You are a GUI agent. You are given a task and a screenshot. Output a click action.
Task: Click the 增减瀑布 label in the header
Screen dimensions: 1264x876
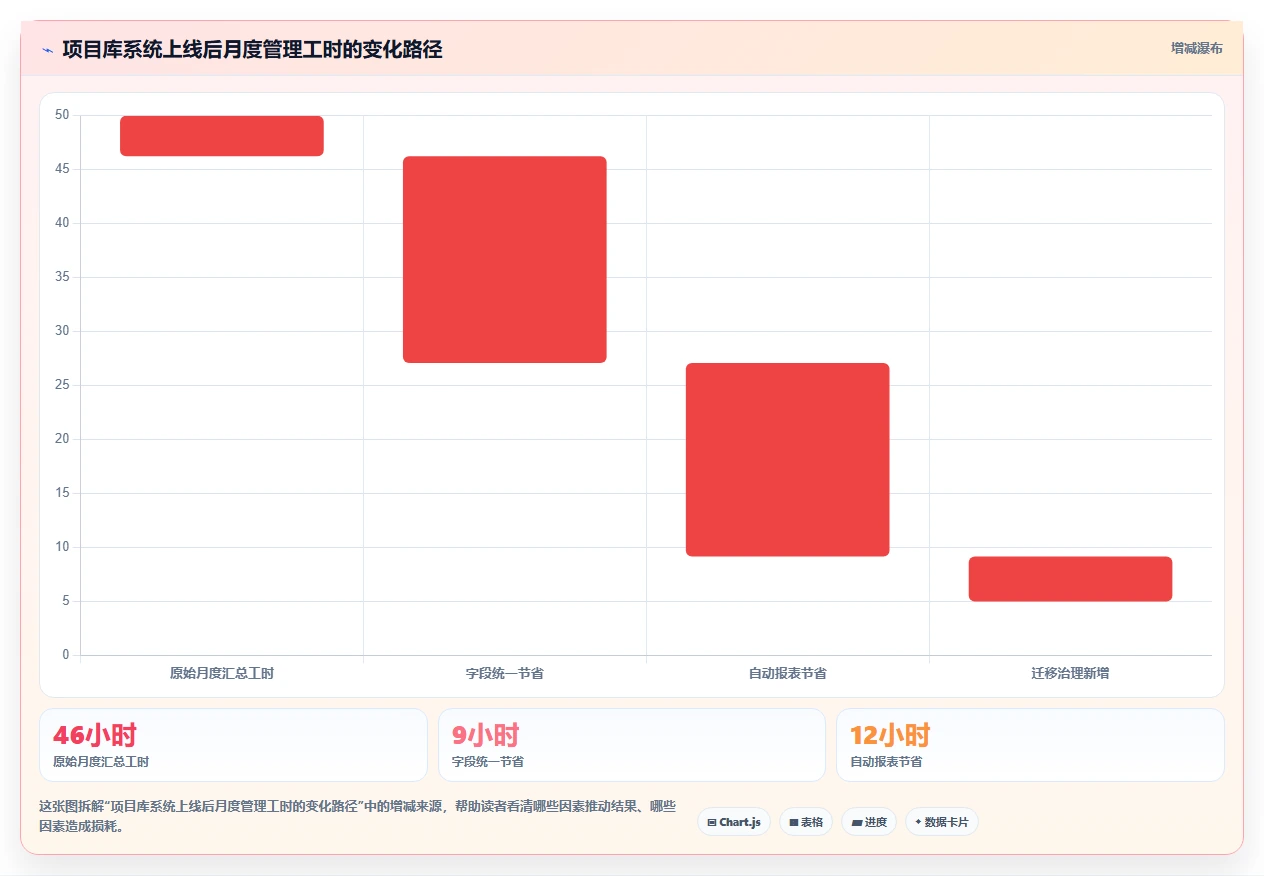1196,48
